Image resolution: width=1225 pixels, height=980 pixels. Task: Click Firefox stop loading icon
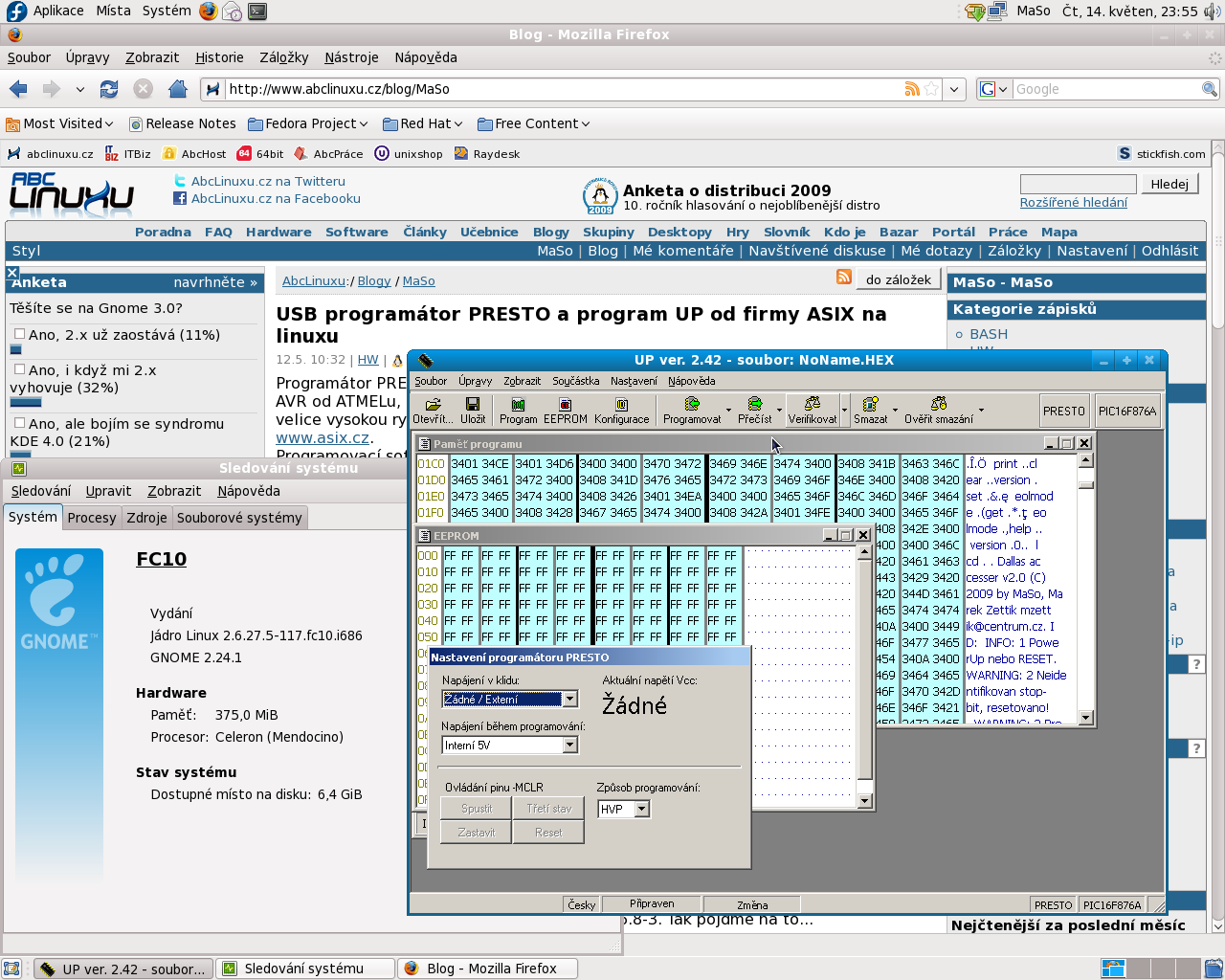[143, 89]
